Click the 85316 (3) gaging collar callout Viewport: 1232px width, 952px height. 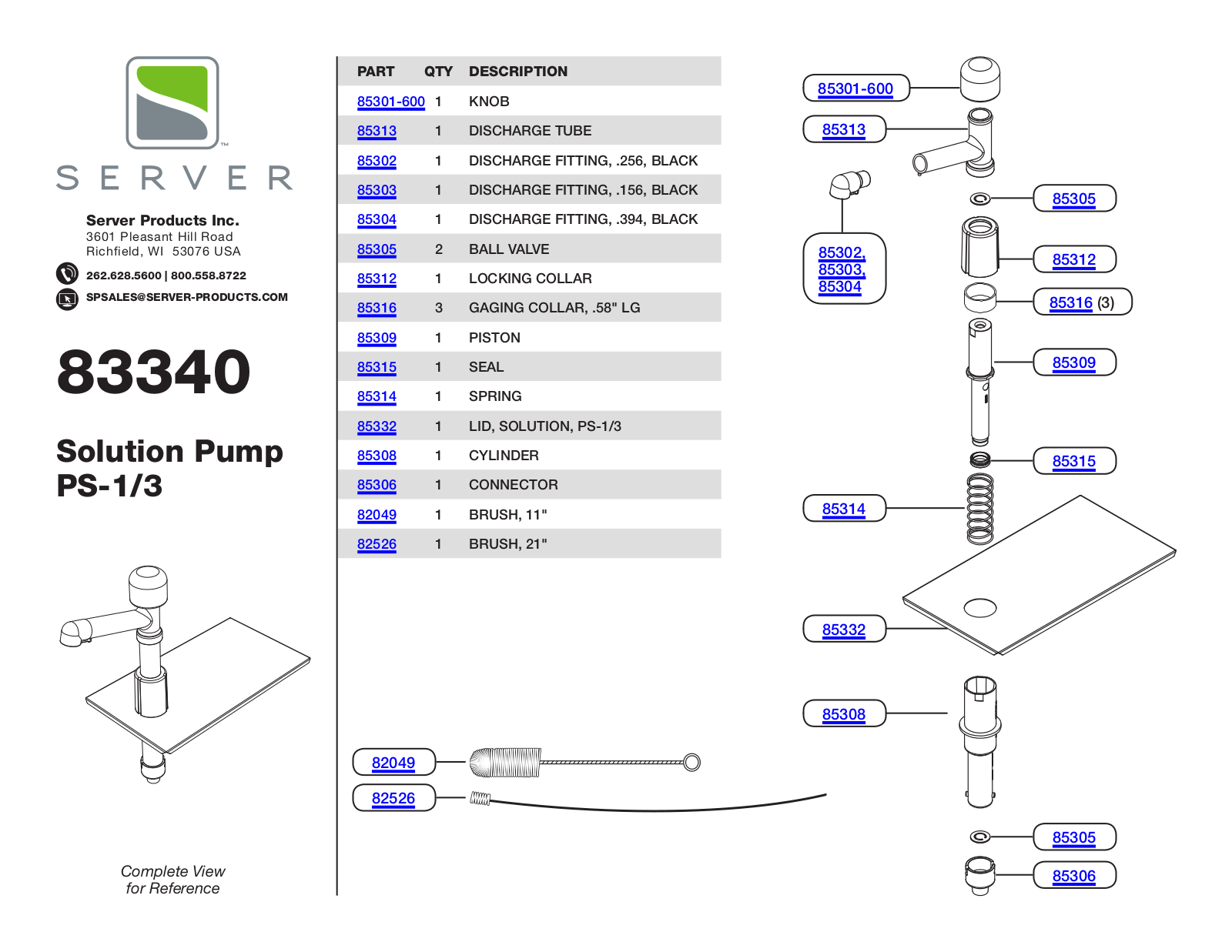pos(1082,302)
